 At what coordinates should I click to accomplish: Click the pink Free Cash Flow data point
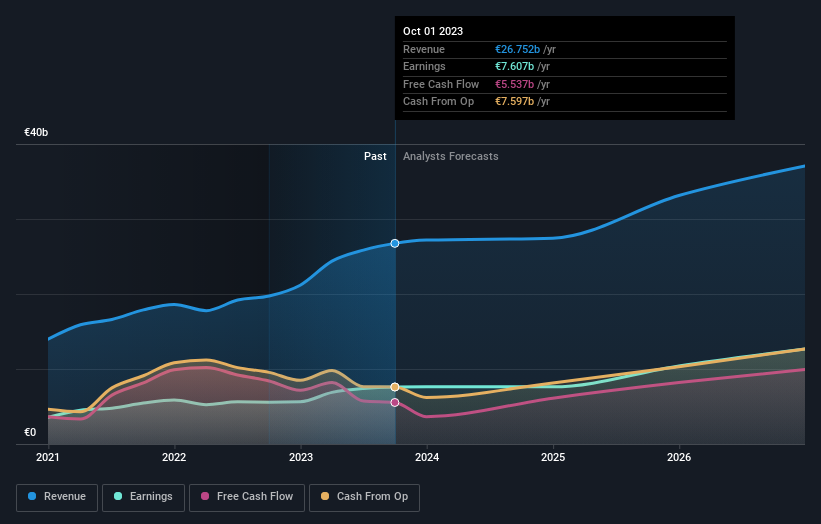click(395, 403)
